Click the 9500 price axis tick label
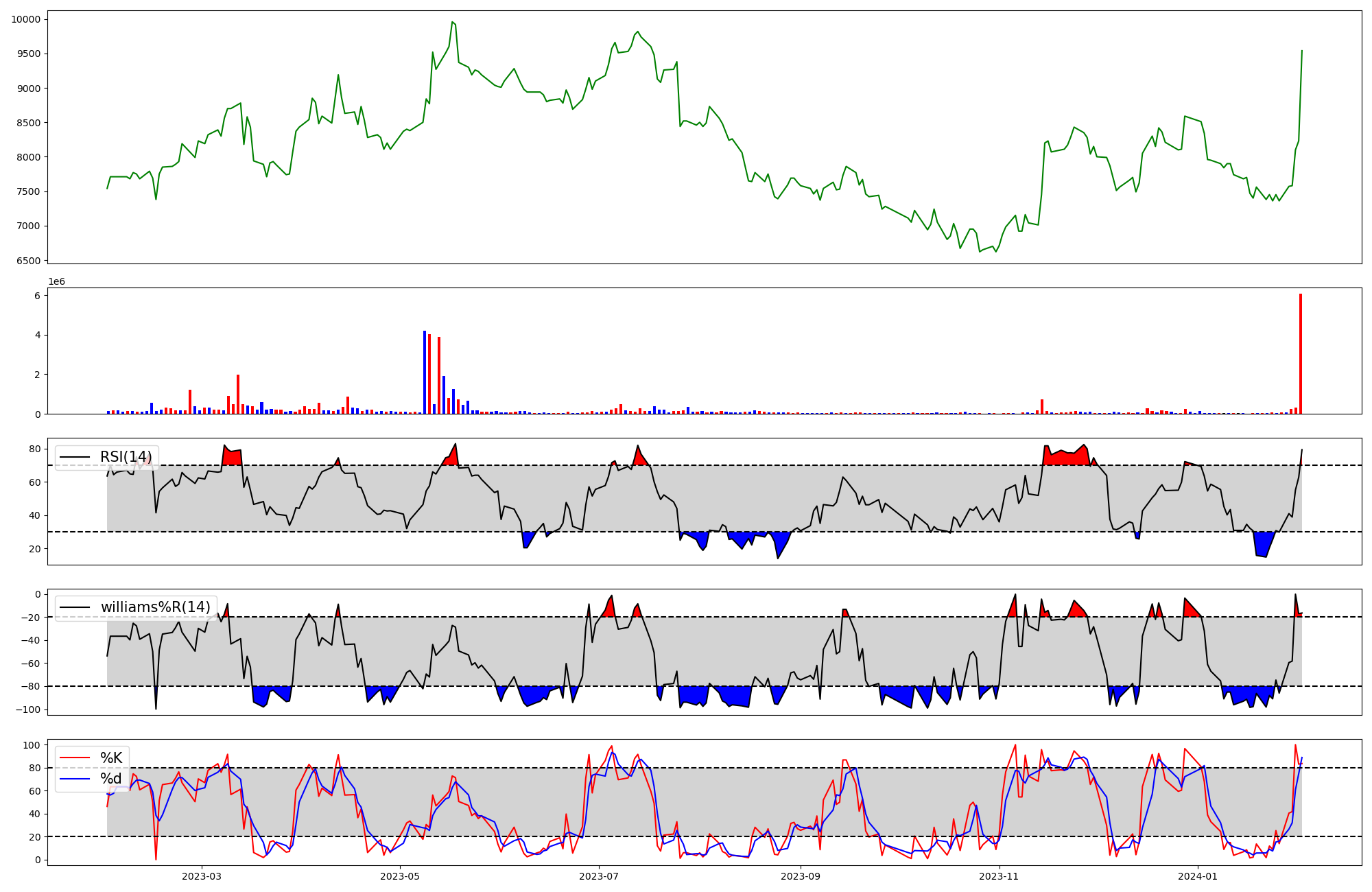The width and height of the screenshot is (1372, 892). 29,54
